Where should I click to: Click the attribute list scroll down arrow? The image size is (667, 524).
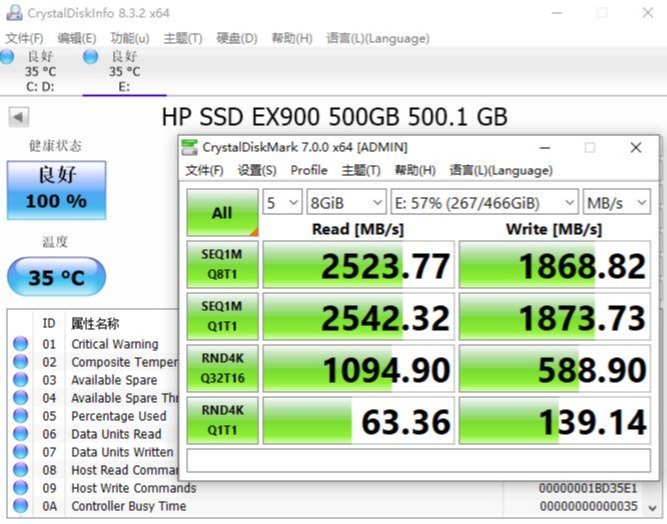(x=652, y=507)
